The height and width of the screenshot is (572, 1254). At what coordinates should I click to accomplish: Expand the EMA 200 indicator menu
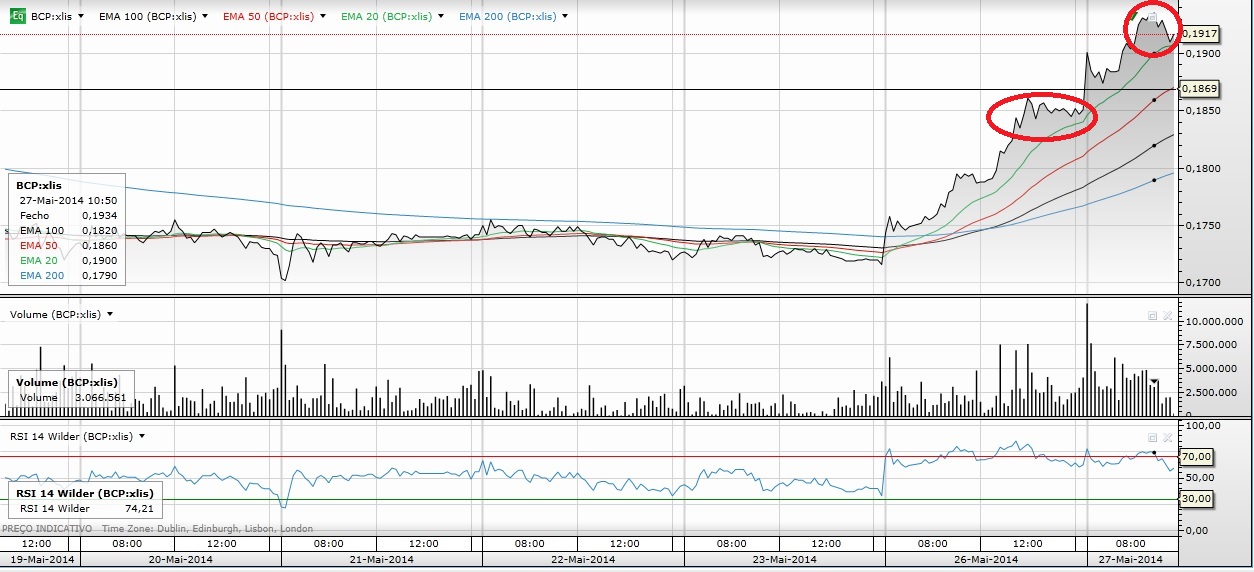coord(565,17)
